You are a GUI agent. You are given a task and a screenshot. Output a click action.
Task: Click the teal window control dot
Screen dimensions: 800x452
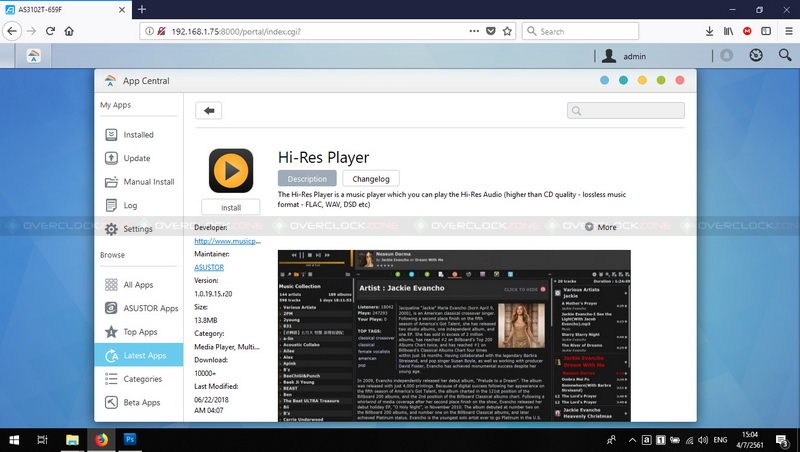pos(623,80)
